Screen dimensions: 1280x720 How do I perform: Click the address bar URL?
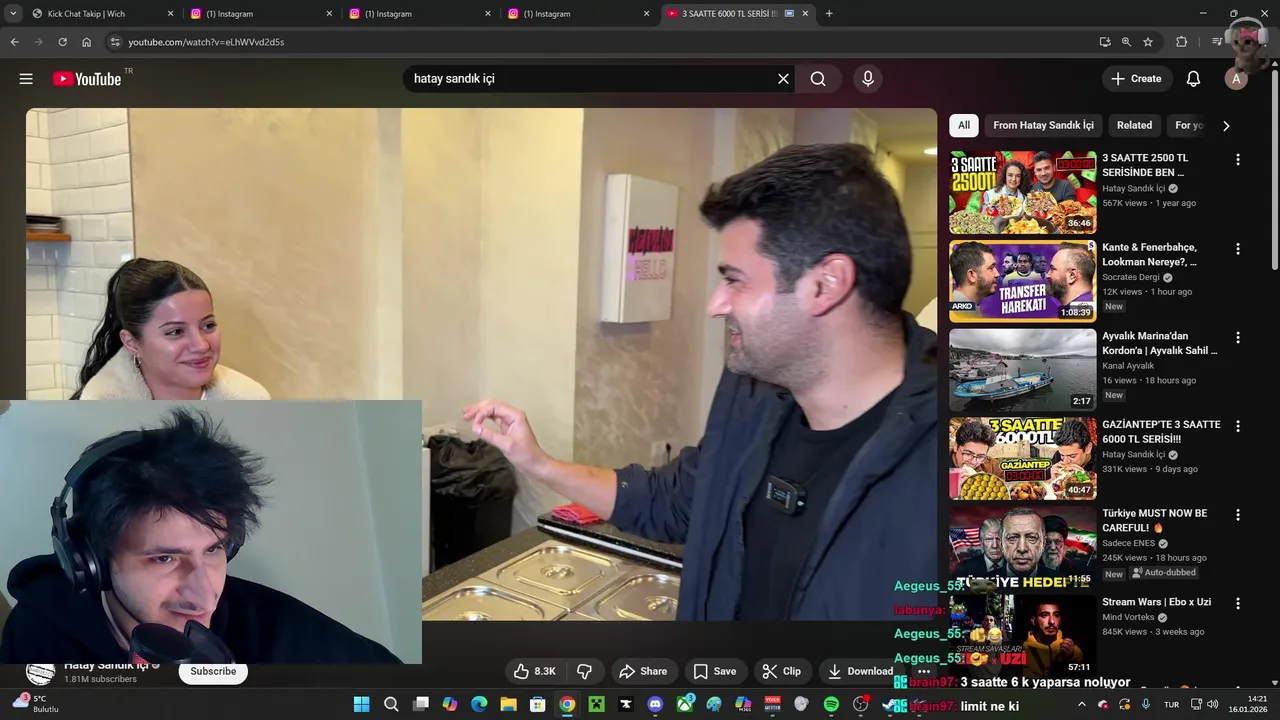pyautogui.click(x=206, y=42)
